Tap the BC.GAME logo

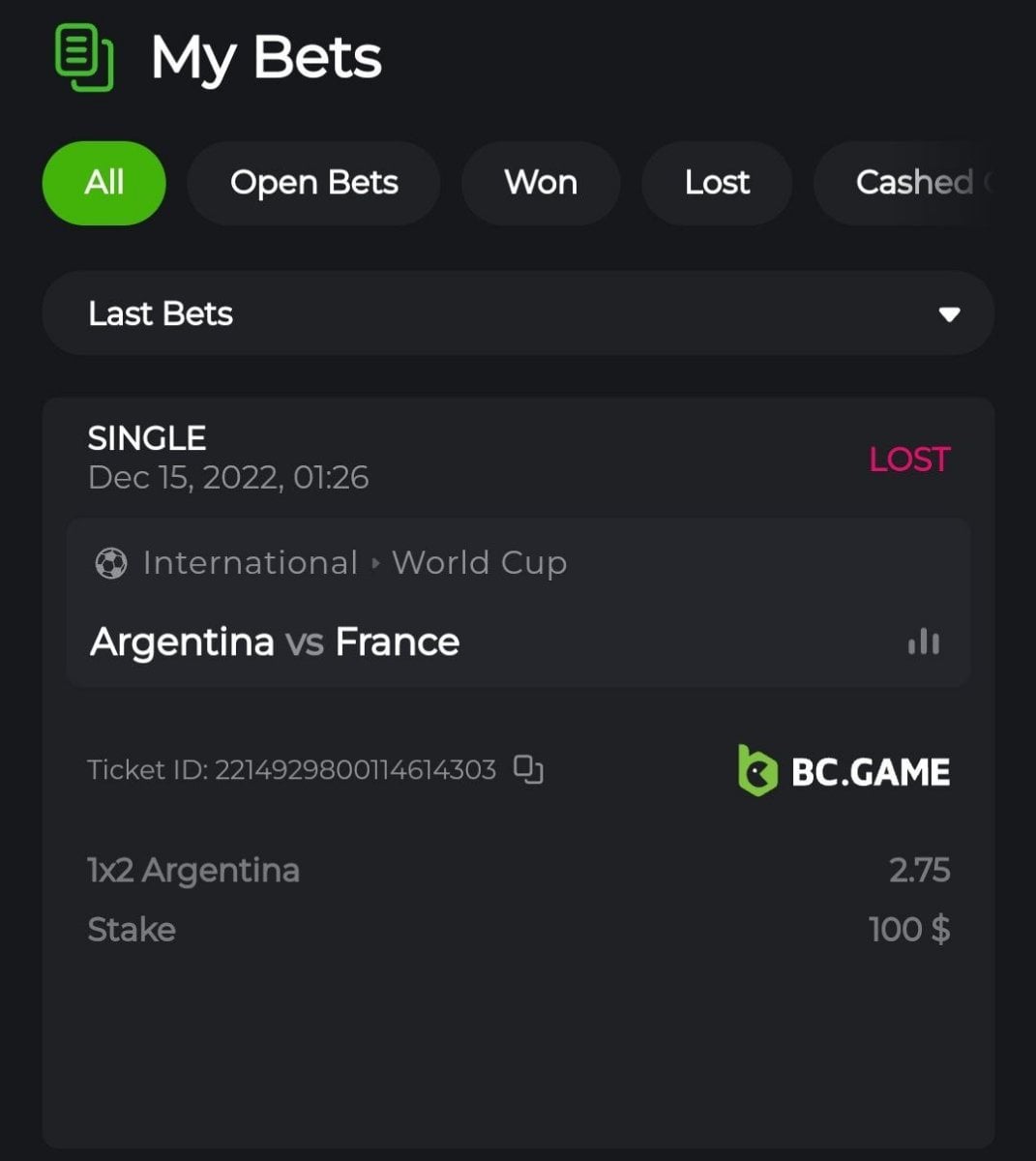[x=844, y=771]
